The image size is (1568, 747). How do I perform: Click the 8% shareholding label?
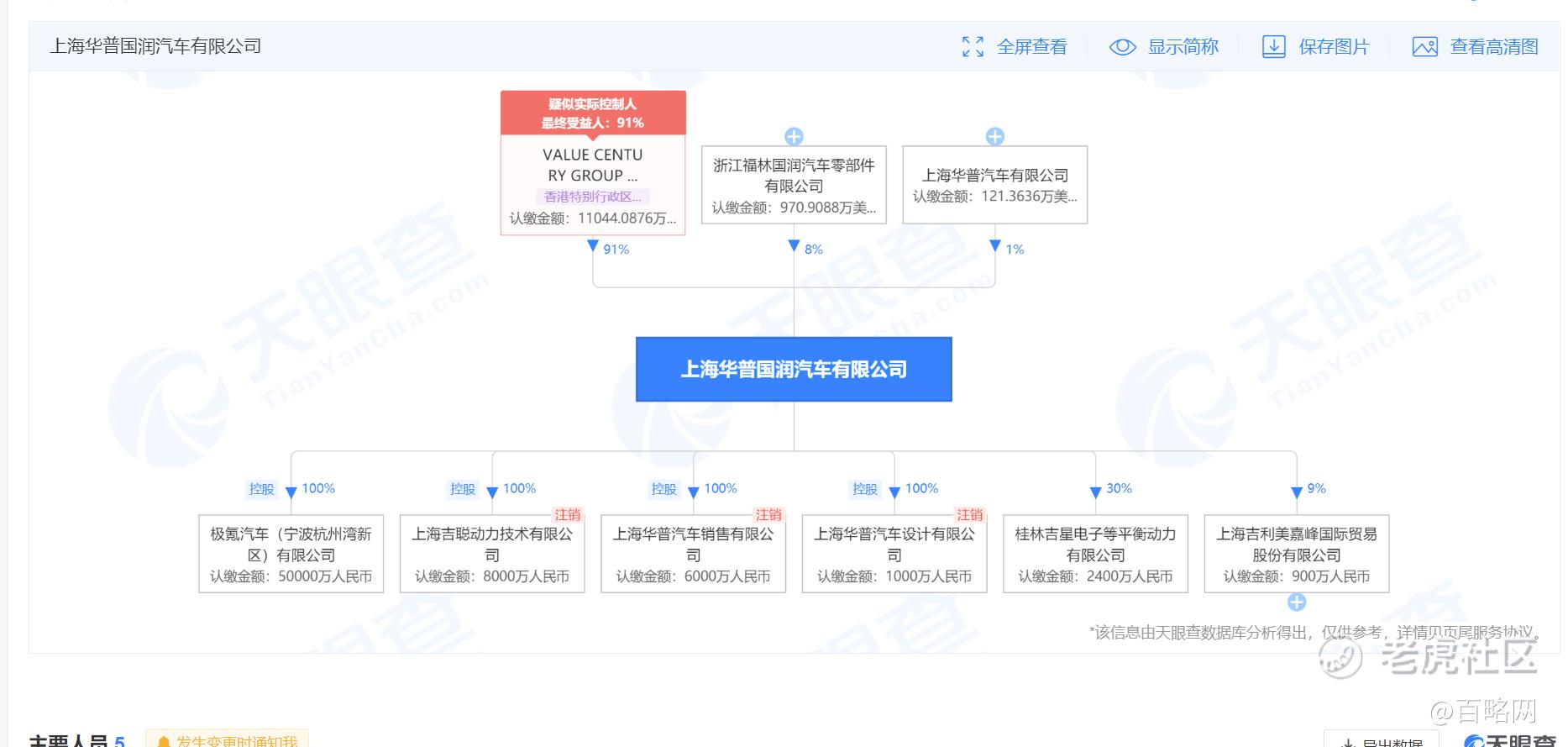click(x=813, y=250)
